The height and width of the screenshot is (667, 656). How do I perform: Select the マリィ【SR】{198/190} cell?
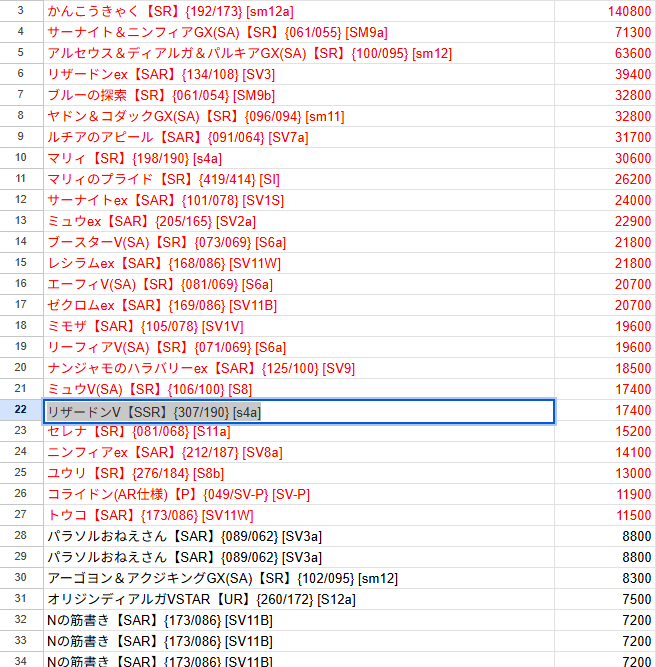tap(299, 158)
